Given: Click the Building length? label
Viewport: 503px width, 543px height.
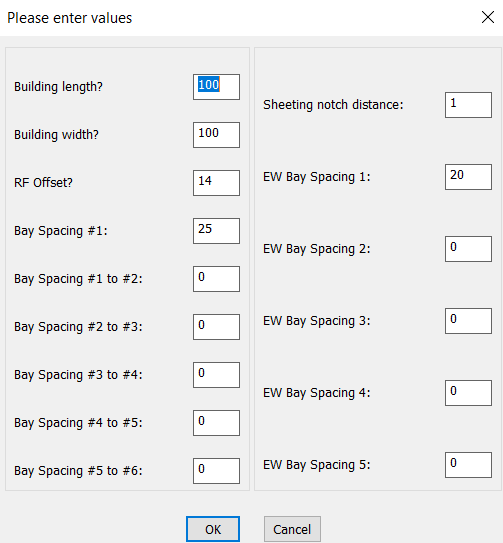Looking at the screenshot, I should pyautogui.click(x=58, y=87).
